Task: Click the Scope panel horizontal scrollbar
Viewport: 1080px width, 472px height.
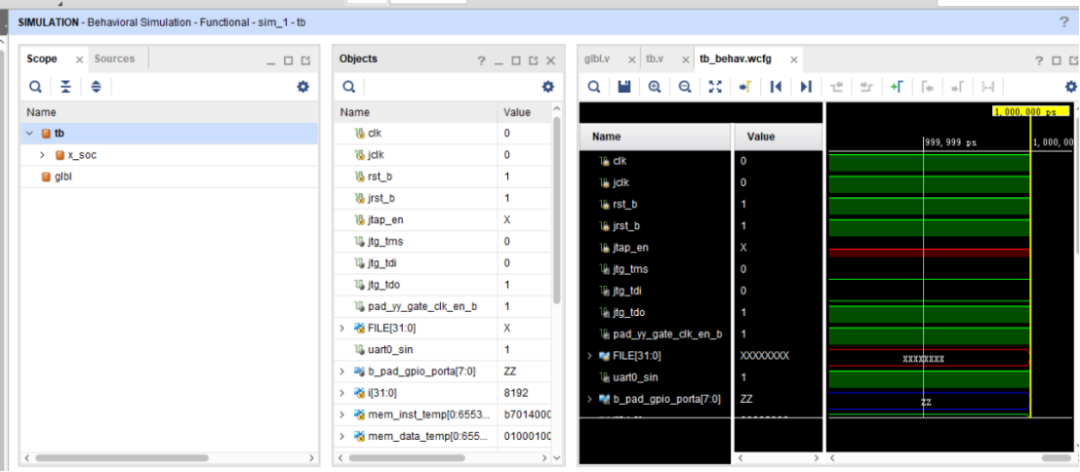Action: (122, 458)
